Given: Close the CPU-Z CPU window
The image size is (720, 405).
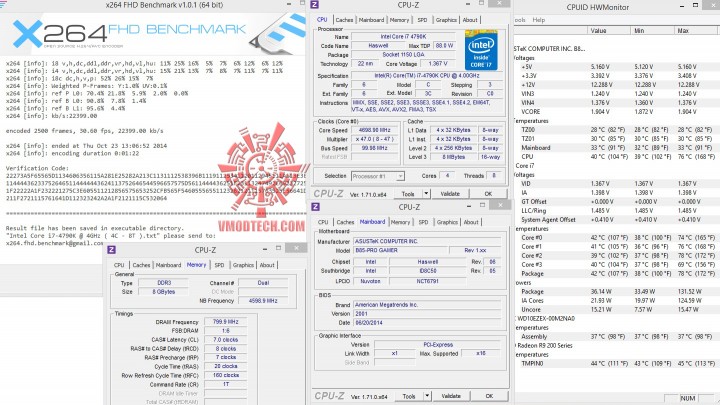Looking at the screenshot, I should tap(499, 4).
